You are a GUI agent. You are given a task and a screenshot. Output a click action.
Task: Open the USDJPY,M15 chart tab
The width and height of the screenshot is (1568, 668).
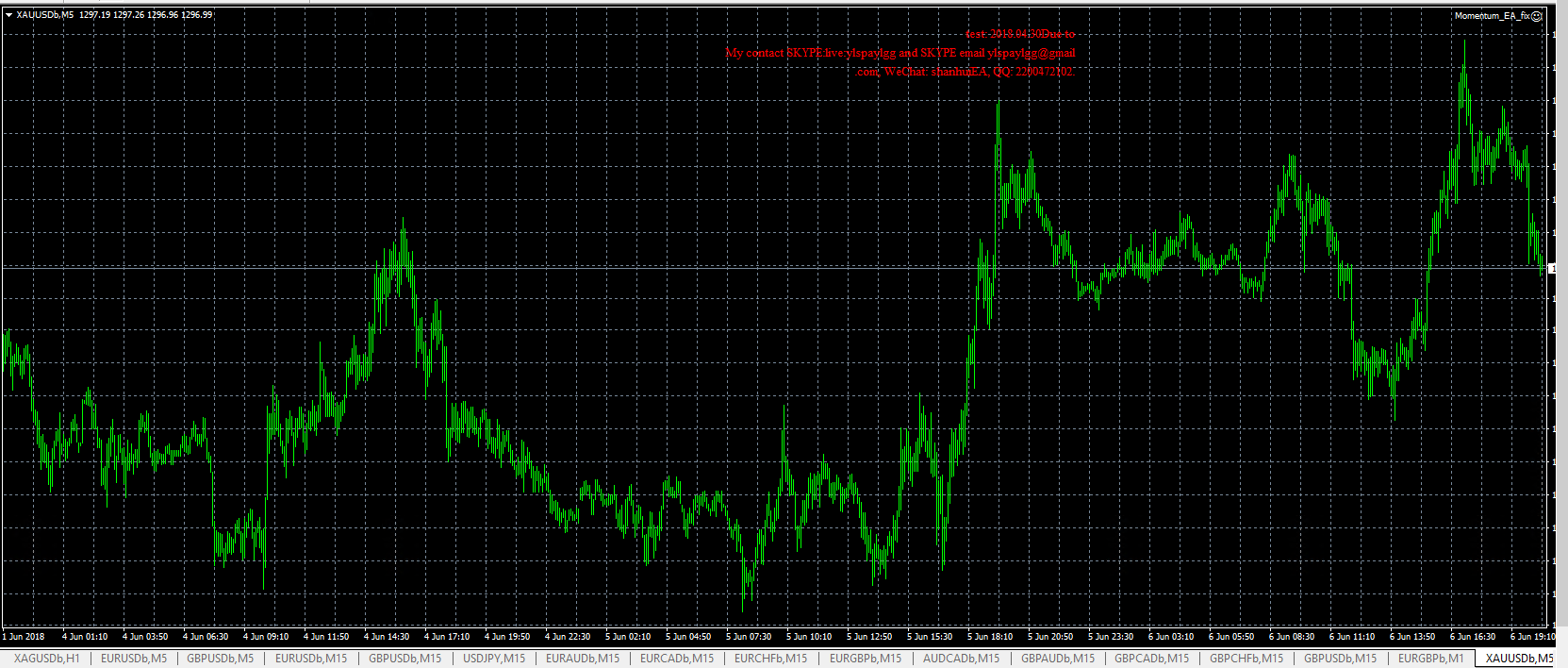493,659
